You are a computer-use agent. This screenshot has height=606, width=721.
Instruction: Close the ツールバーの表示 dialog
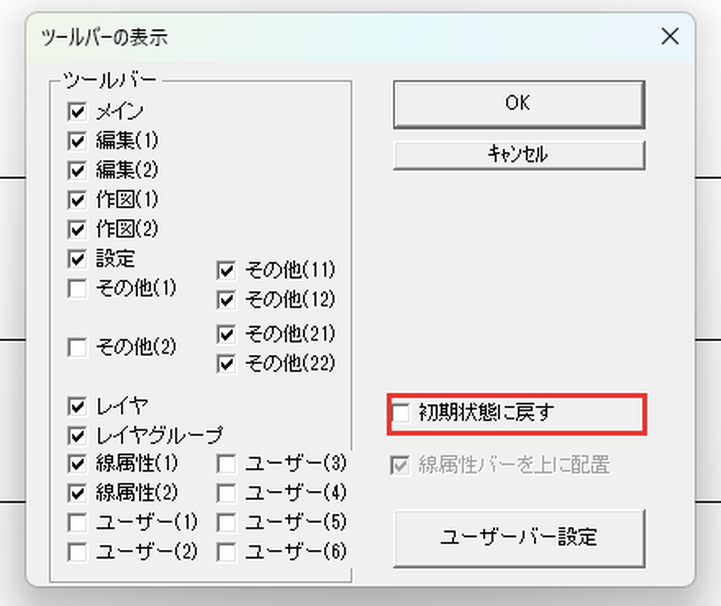670,36
